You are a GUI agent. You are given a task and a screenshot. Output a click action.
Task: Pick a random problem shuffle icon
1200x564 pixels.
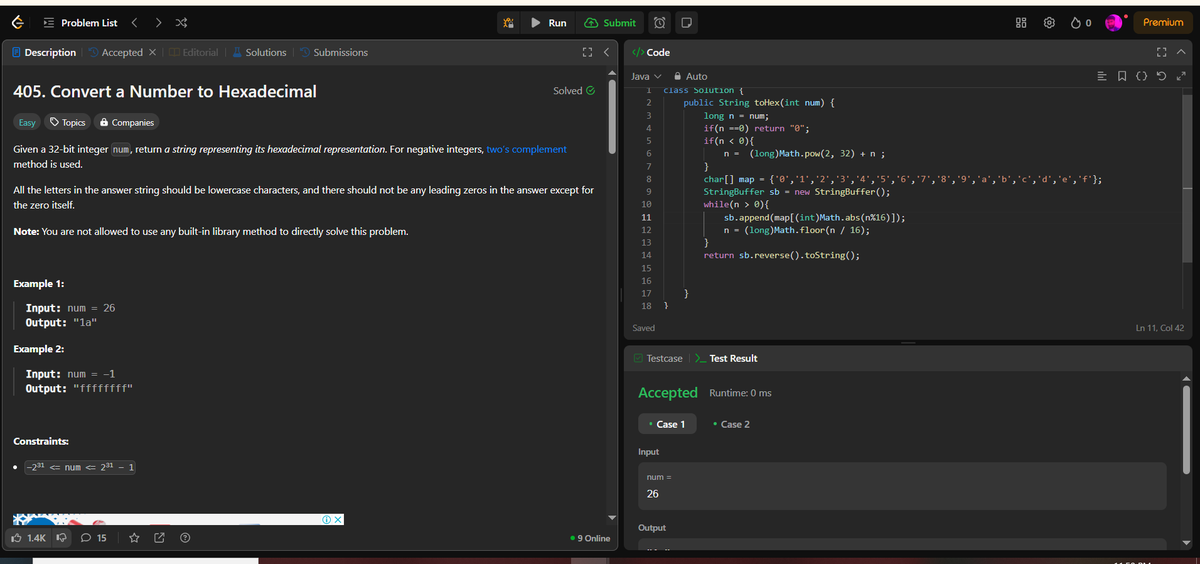[x=182, y=22]
